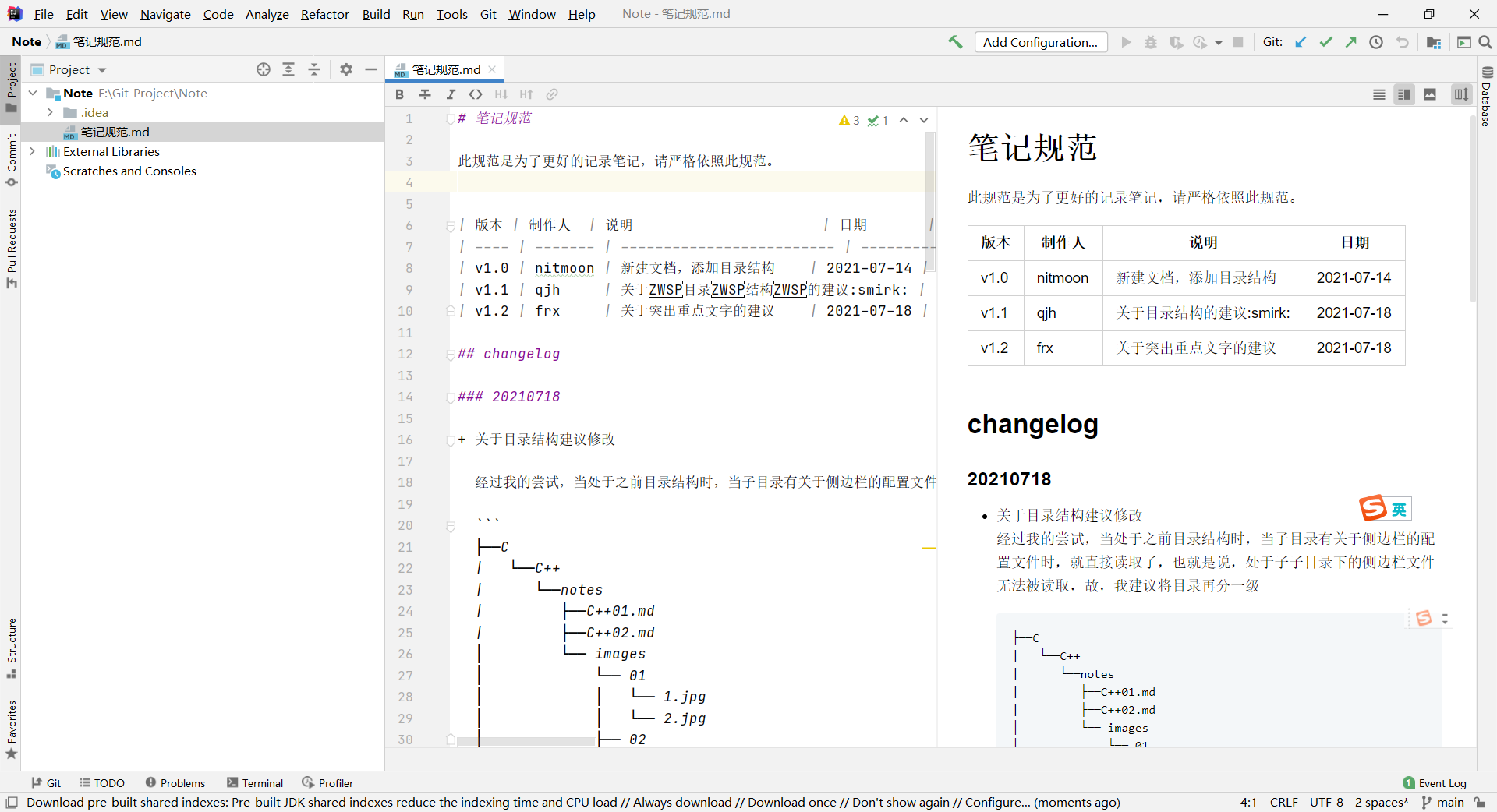Open the Git menu
The height and width of the screenshot is (812, 1497).
[488, 14]
